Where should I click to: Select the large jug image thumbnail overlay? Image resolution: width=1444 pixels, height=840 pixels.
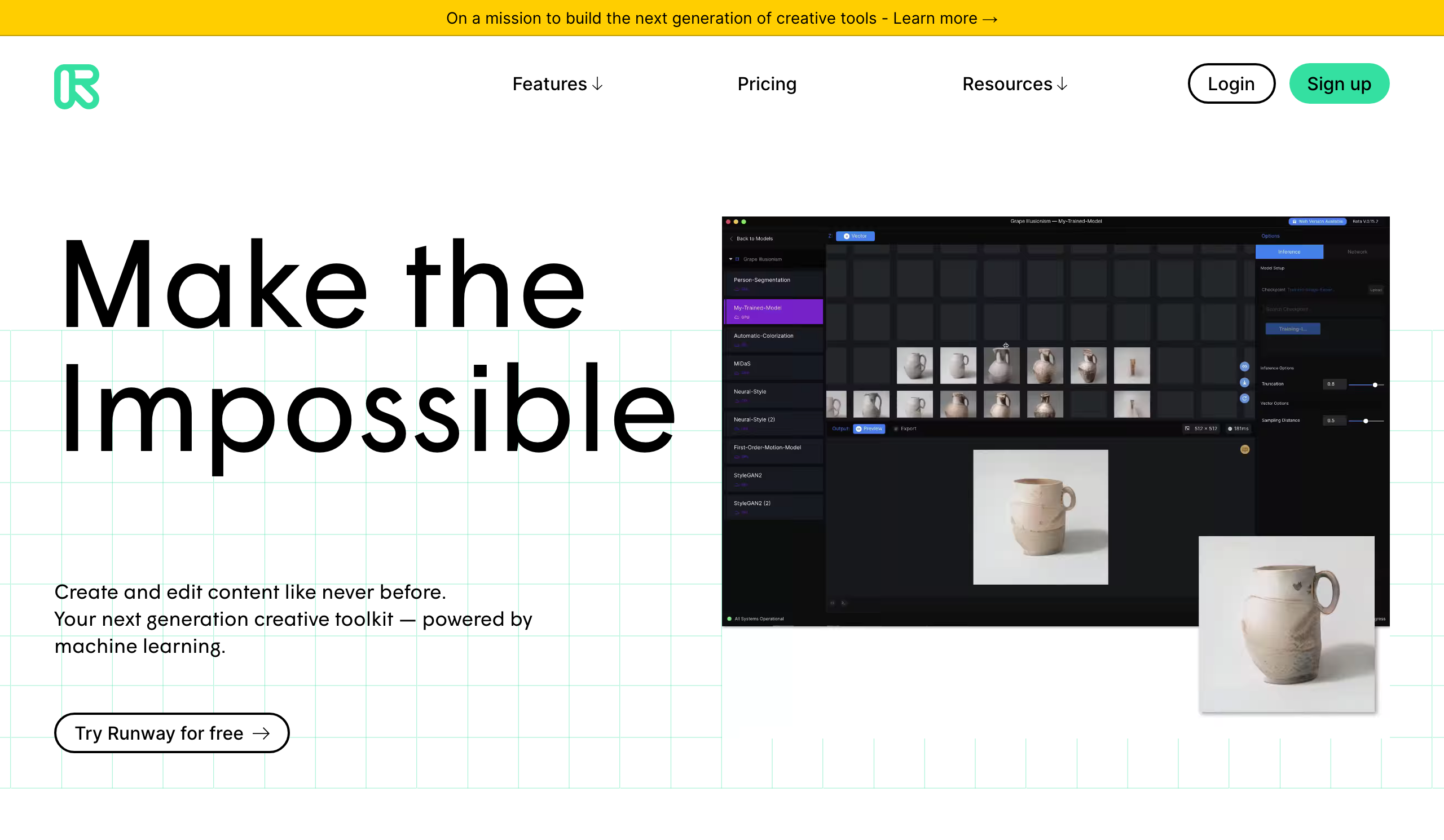tap(1286, 624)
